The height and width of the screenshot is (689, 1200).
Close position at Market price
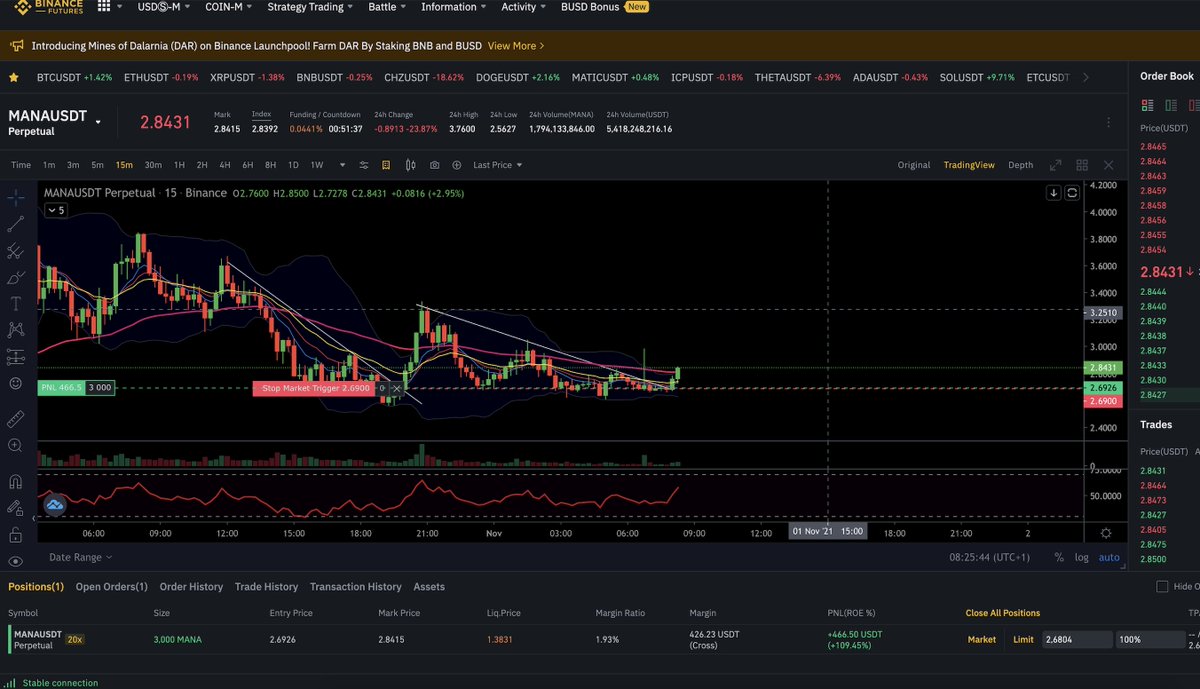click(981, 639)
